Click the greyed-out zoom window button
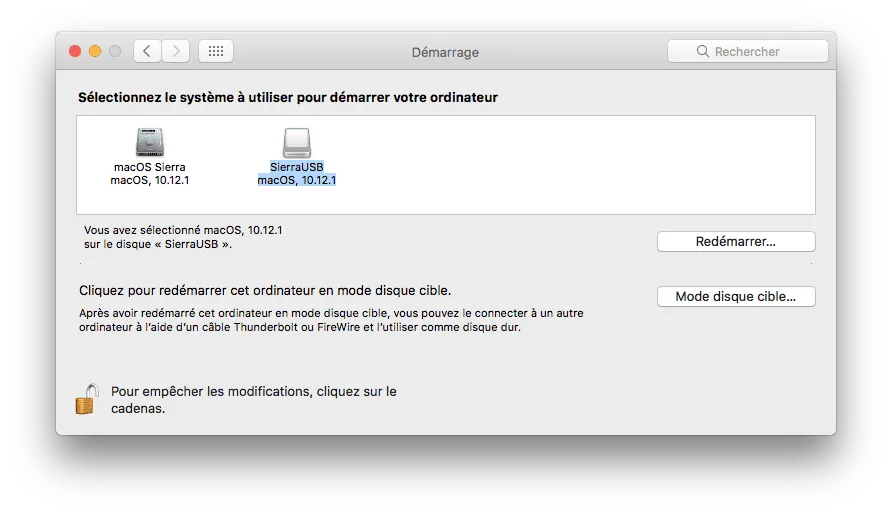 (x=115, y=51)
